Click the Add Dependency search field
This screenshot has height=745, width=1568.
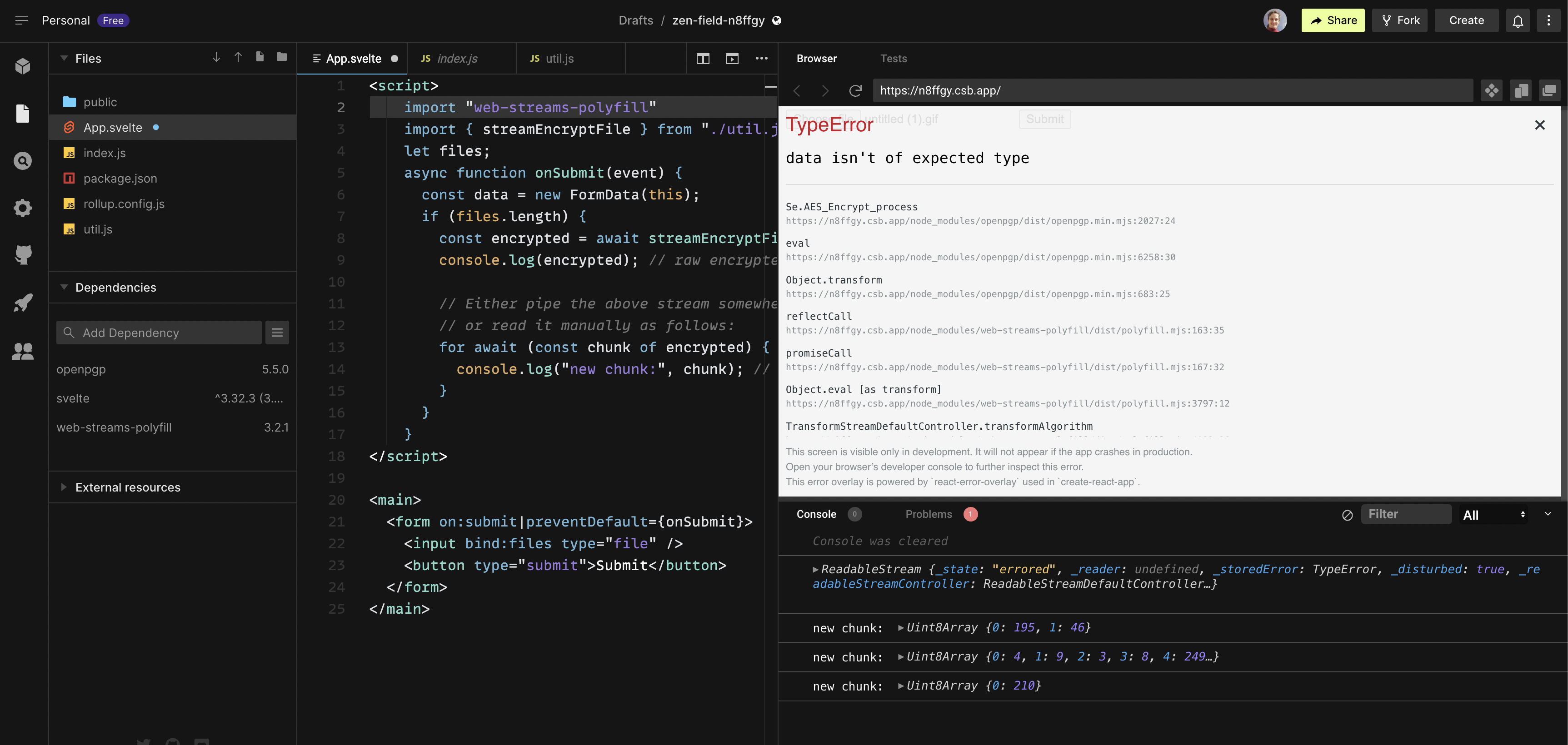[x=159, y=333]
